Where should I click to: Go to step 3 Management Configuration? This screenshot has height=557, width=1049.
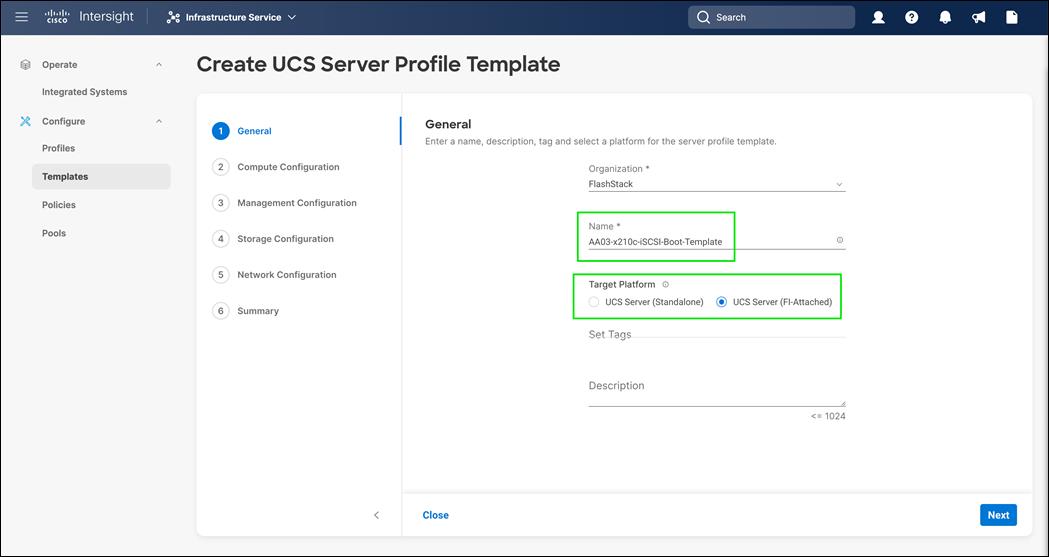click(284, 203)
